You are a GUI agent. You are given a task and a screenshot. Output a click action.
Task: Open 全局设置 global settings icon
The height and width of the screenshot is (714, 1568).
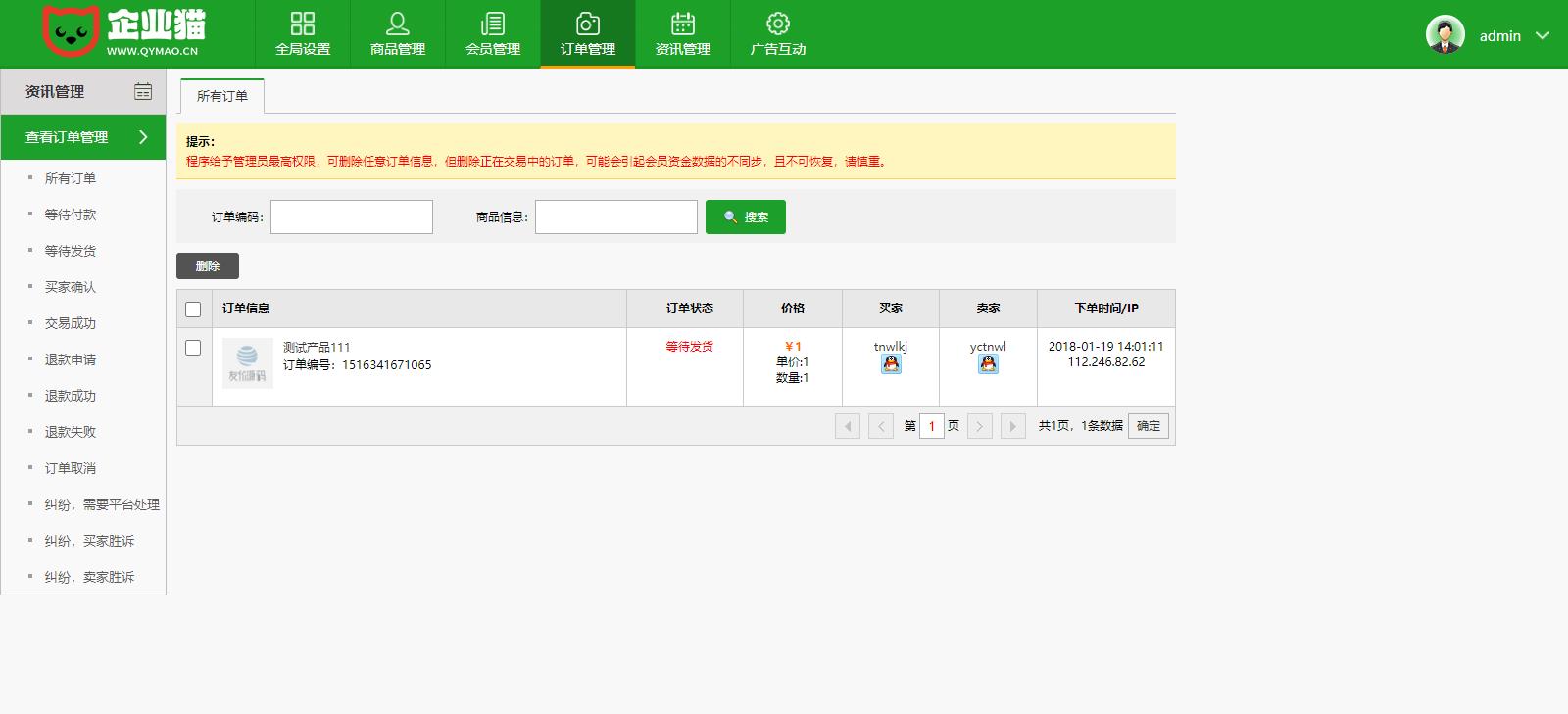point(303,24)
